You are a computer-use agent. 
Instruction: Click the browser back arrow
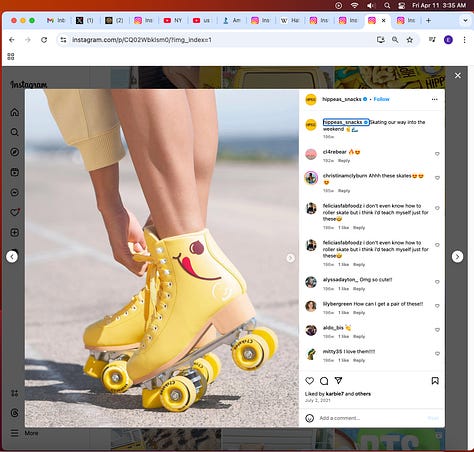point(12,40)
